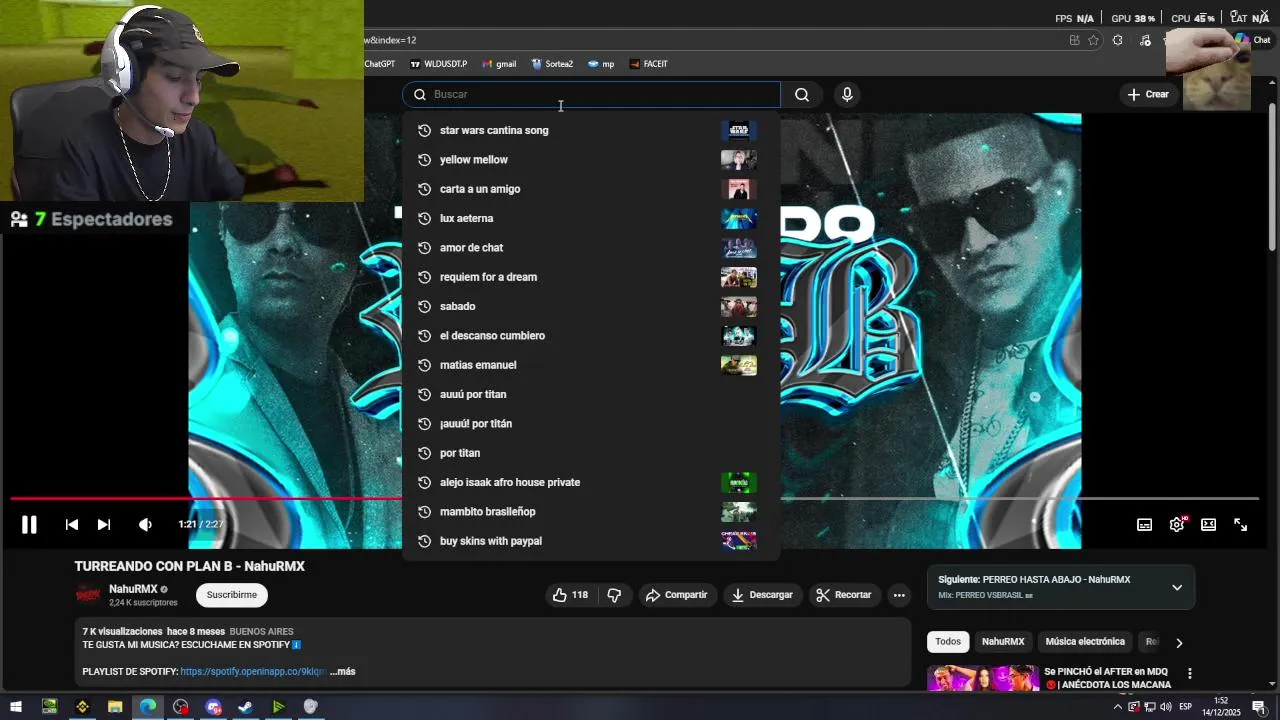Open the Windows Start menu
This screenshot has width=1280, height=720.
(x=16, y=707)
